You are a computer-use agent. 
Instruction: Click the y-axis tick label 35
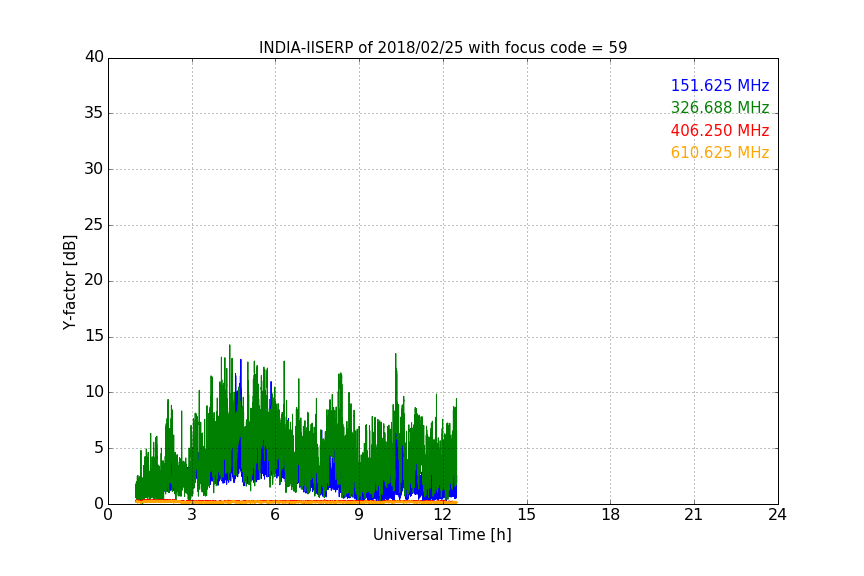point(94,113)
